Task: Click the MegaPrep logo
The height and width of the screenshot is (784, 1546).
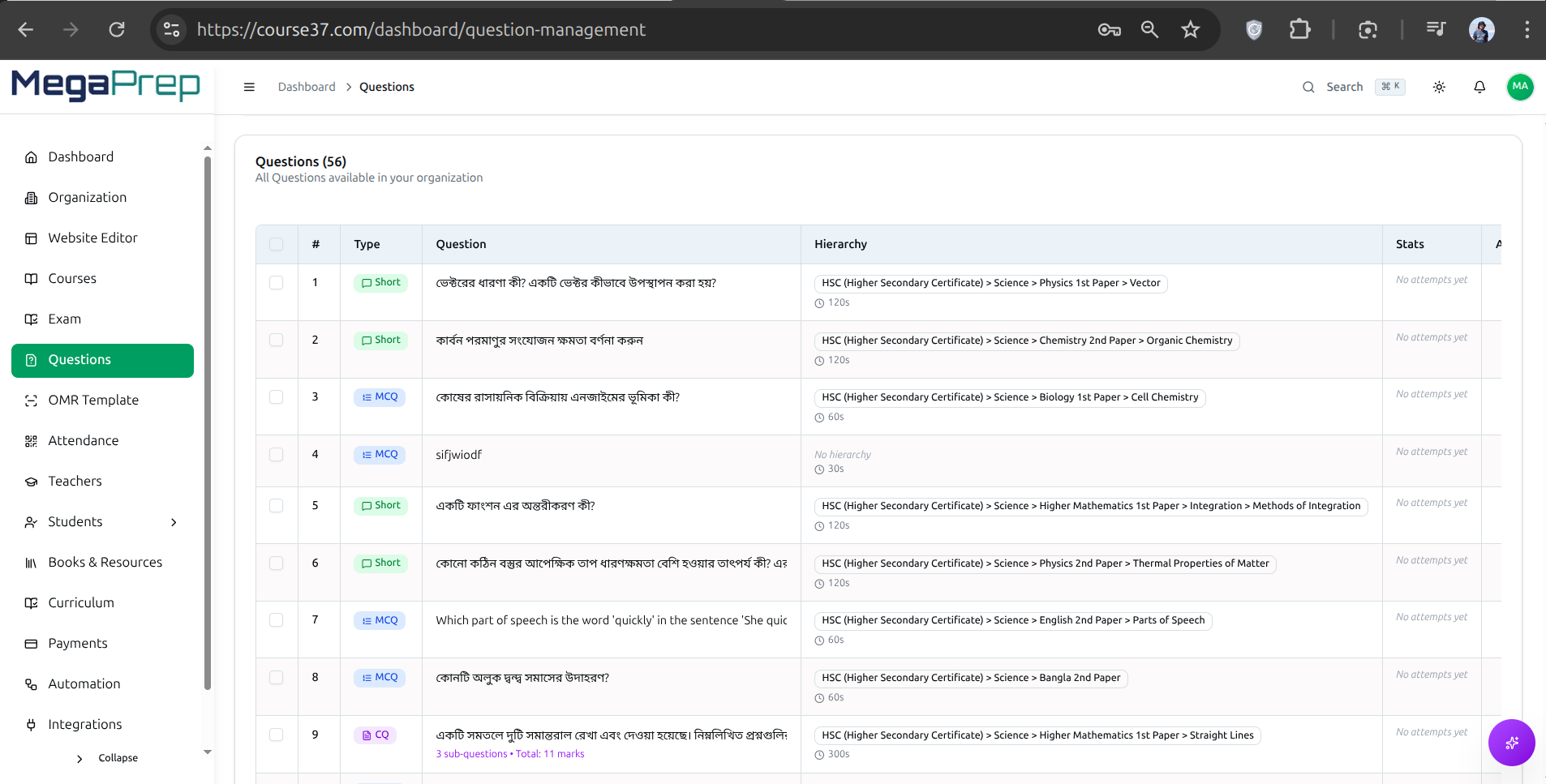Action: pos(105,85)
